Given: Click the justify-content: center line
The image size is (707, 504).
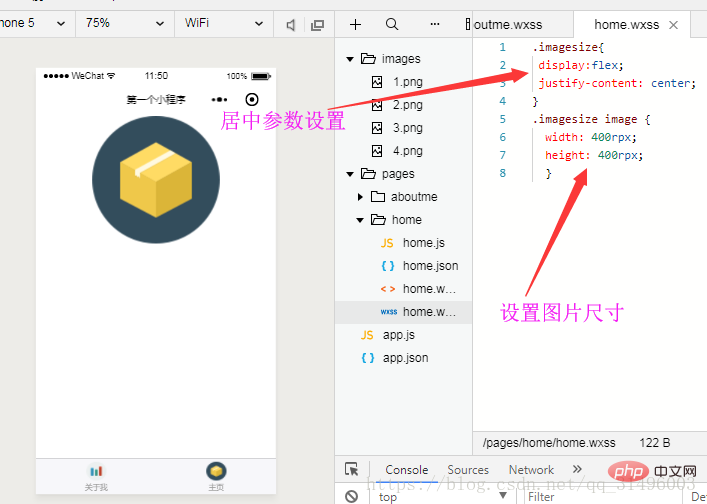Looking at the screenshot, I should pos(617,83).
